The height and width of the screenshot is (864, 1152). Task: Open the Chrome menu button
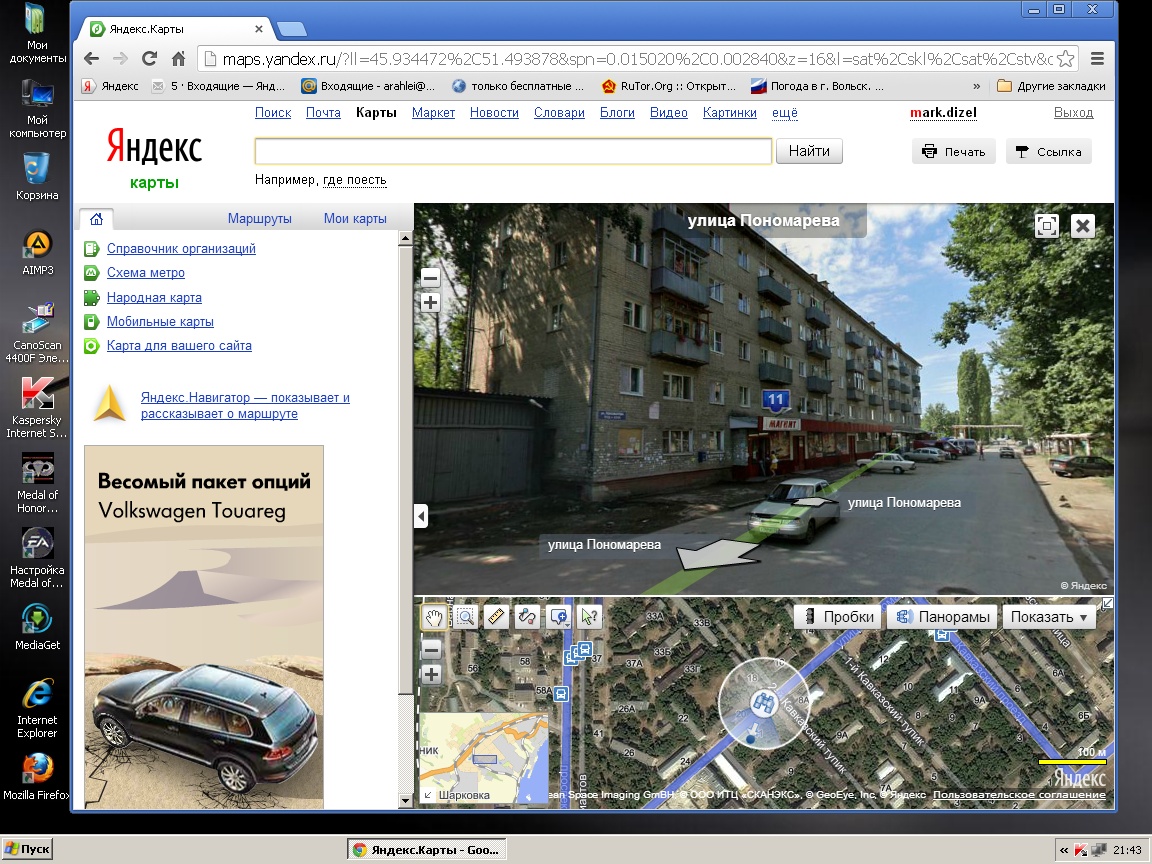tap(1097, 59)
